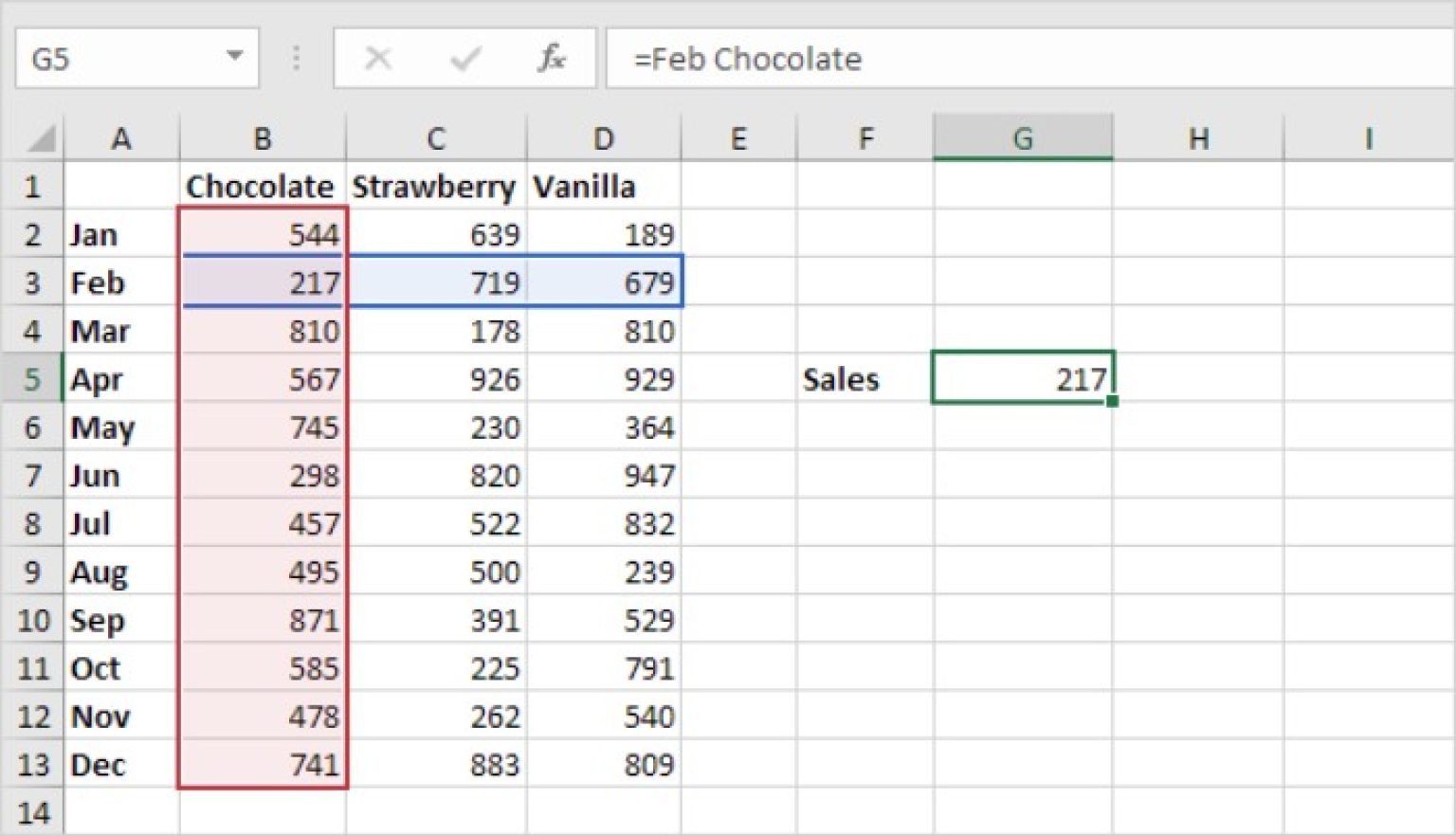Image resolution: width=1456 pixels, height=836 pixels.
Task: Click the Chocolate column heading cell
Action: 262,187
